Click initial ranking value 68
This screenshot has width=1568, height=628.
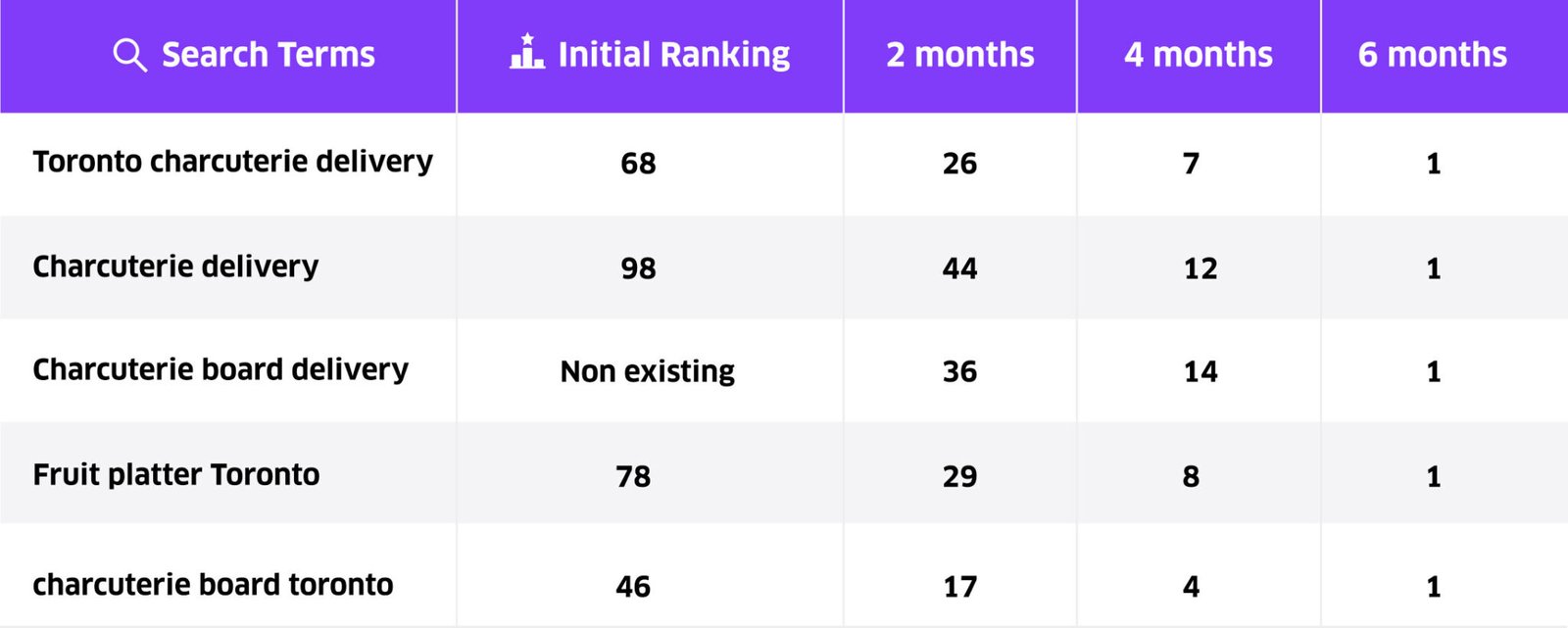pyautogui.click(x=638, y=164)
